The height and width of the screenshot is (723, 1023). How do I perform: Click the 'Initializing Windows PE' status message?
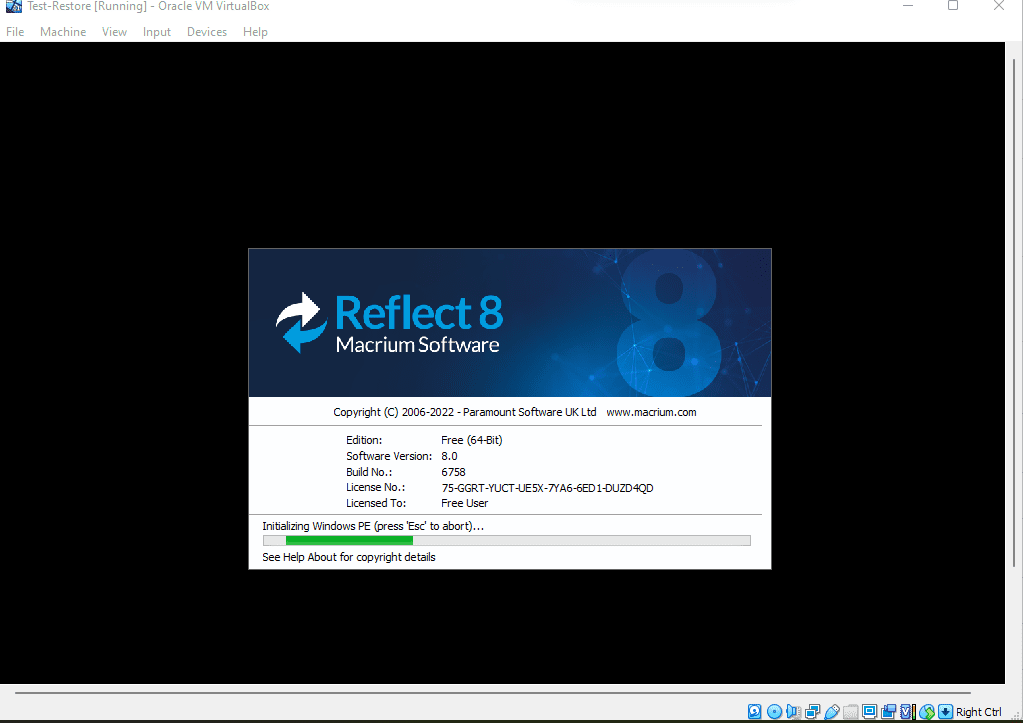pos(373,526)
